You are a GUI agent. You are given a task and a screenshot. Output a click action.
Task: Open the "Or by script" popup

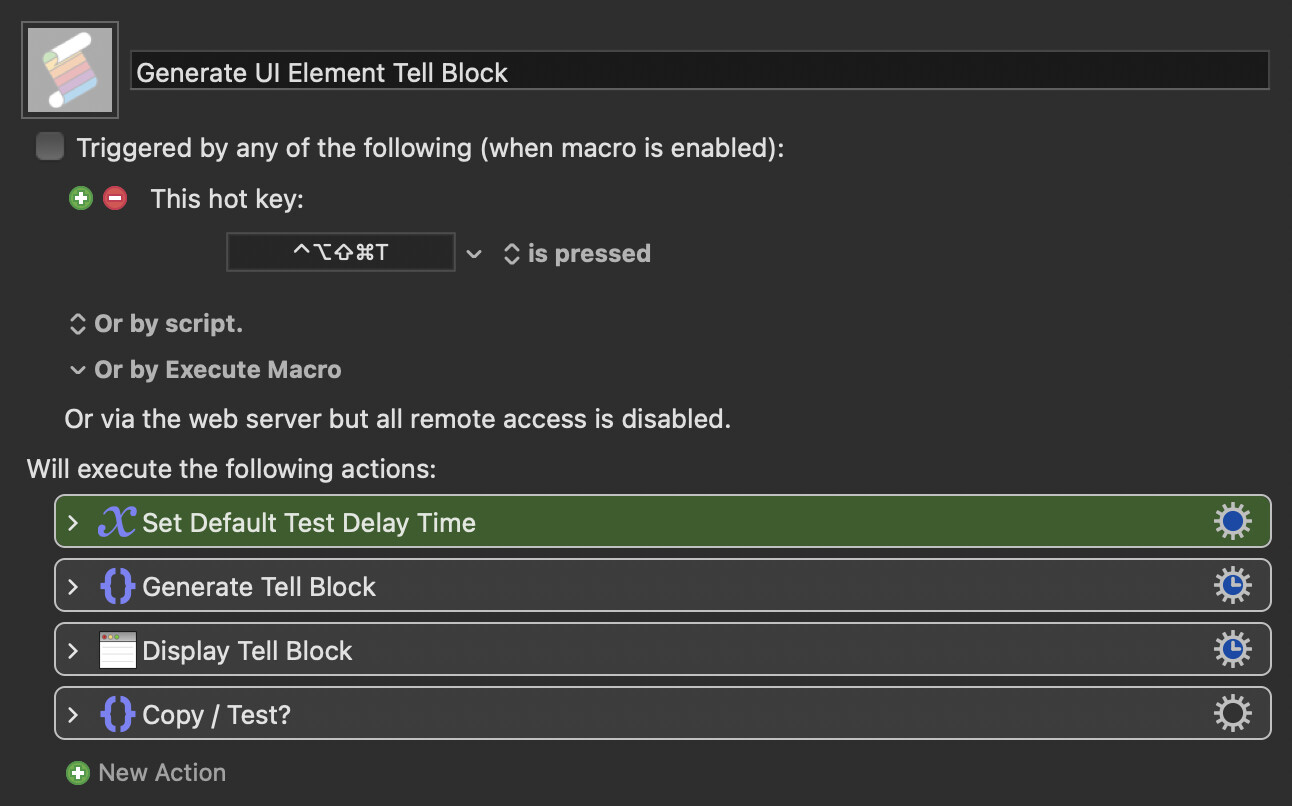155,324
